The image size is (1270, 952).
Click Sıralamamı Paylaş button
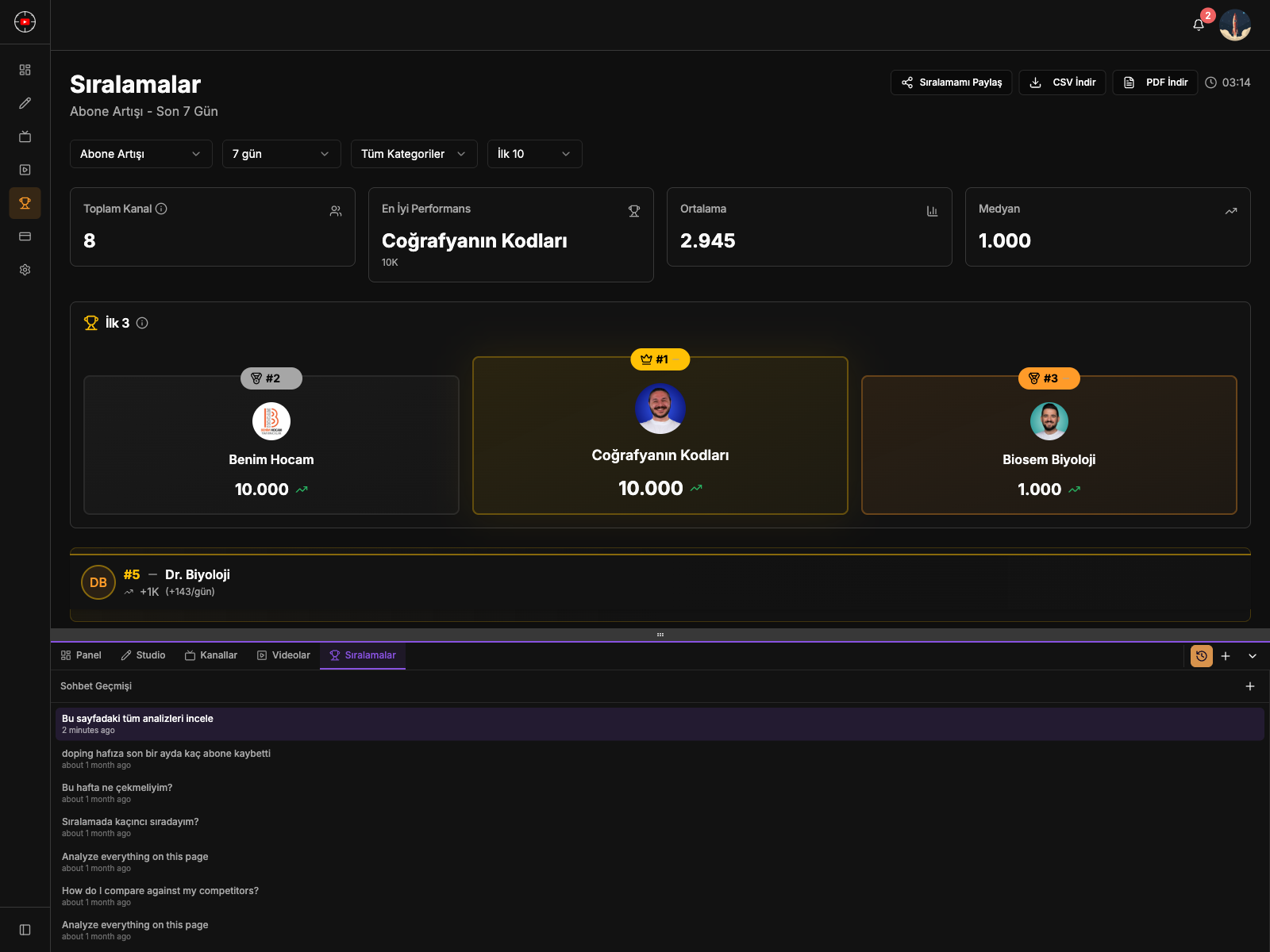951,83
